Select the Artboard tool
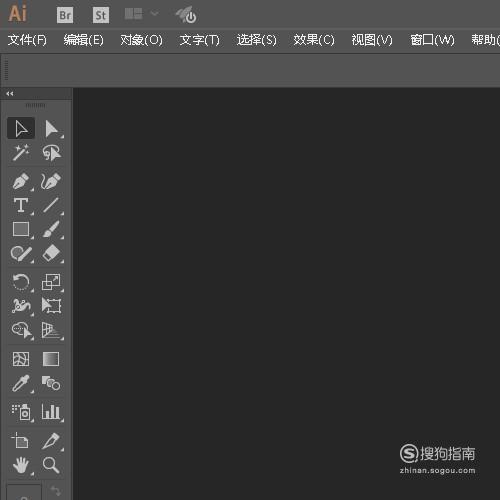 pyautogui.click(x=20, y=440)
